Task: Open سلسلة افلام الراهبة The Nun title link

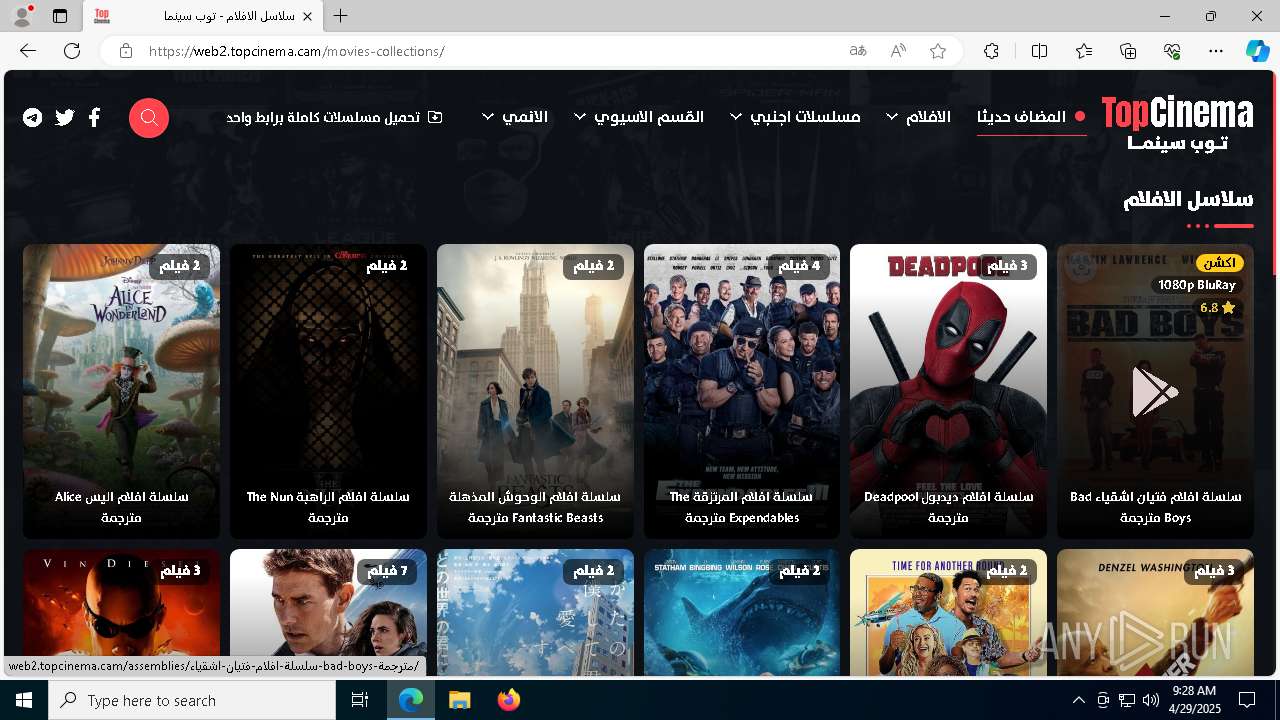Action: (x=328, y=507)
